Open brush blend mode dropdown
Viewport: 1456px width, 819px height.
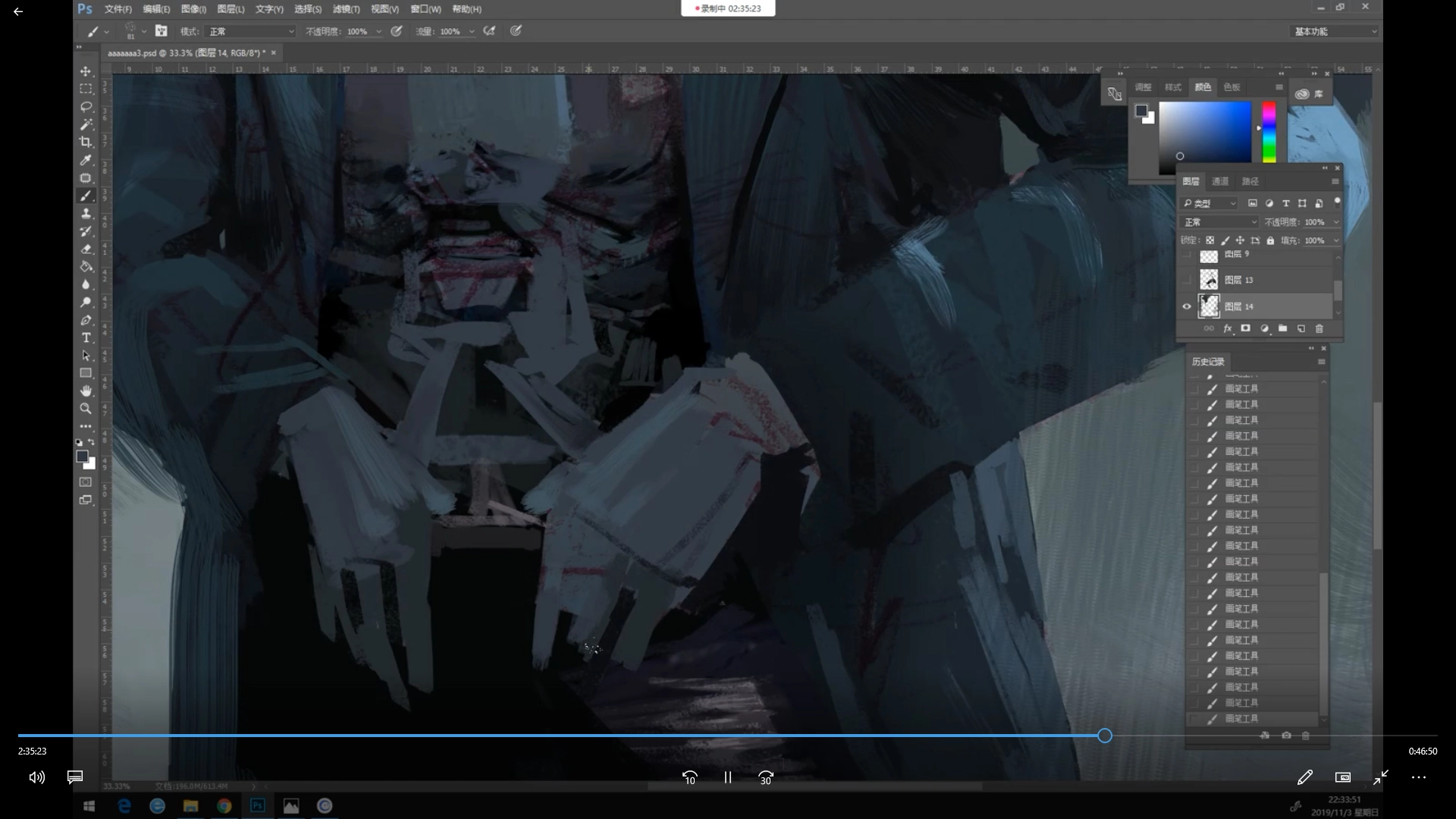pyautogui.click(x=250, y=31)
